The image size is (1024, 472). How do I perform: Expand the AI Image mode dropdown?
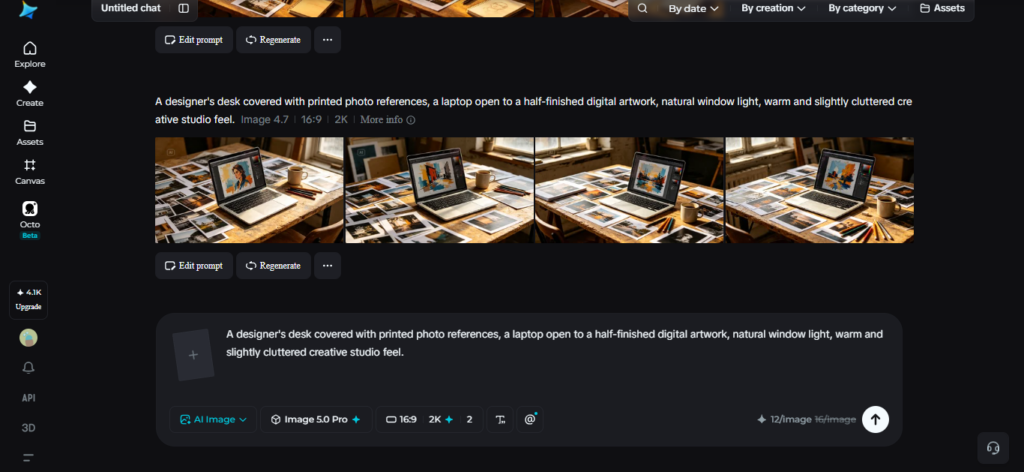click(214, 420)
